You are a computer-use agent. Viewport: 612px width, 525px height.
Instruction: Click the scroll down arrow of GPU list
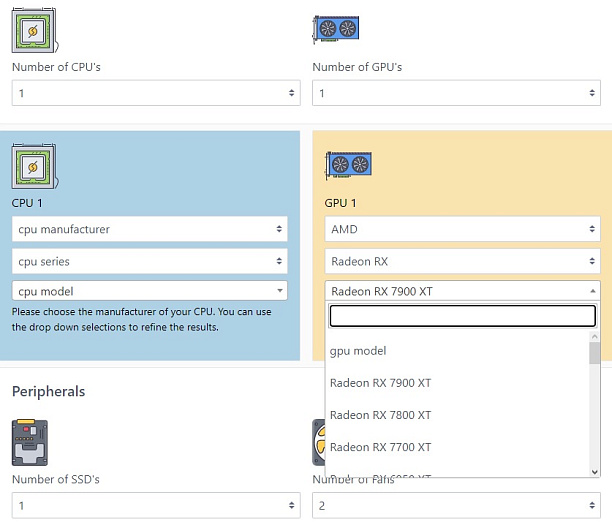point(594,472)
